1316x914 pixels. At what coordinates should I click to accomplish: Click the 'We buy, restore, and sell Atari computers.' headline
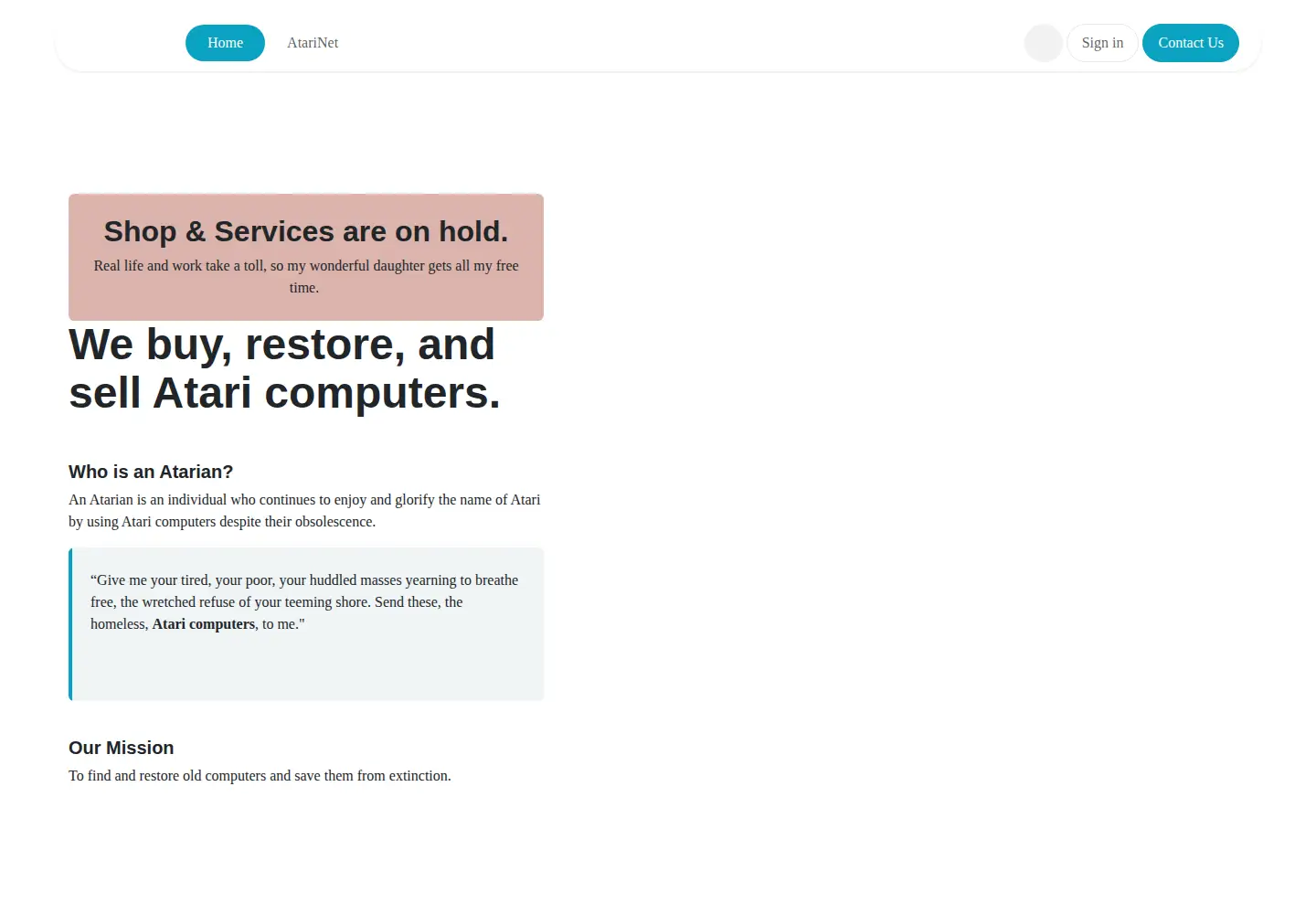click(284, 368)
